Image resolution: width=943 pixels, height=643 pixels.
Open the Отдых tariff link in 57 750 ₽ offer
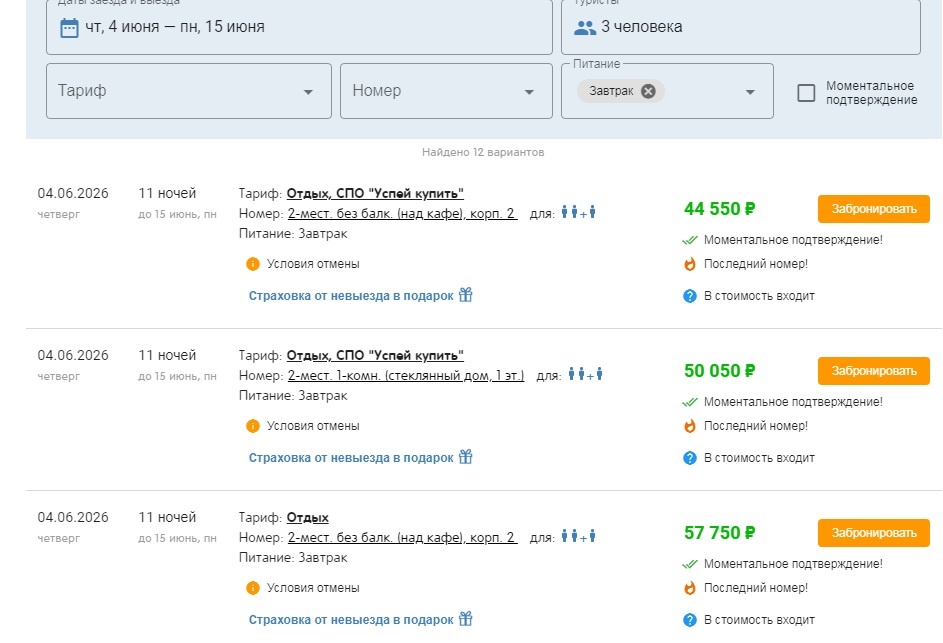click(x=307, y=517)
